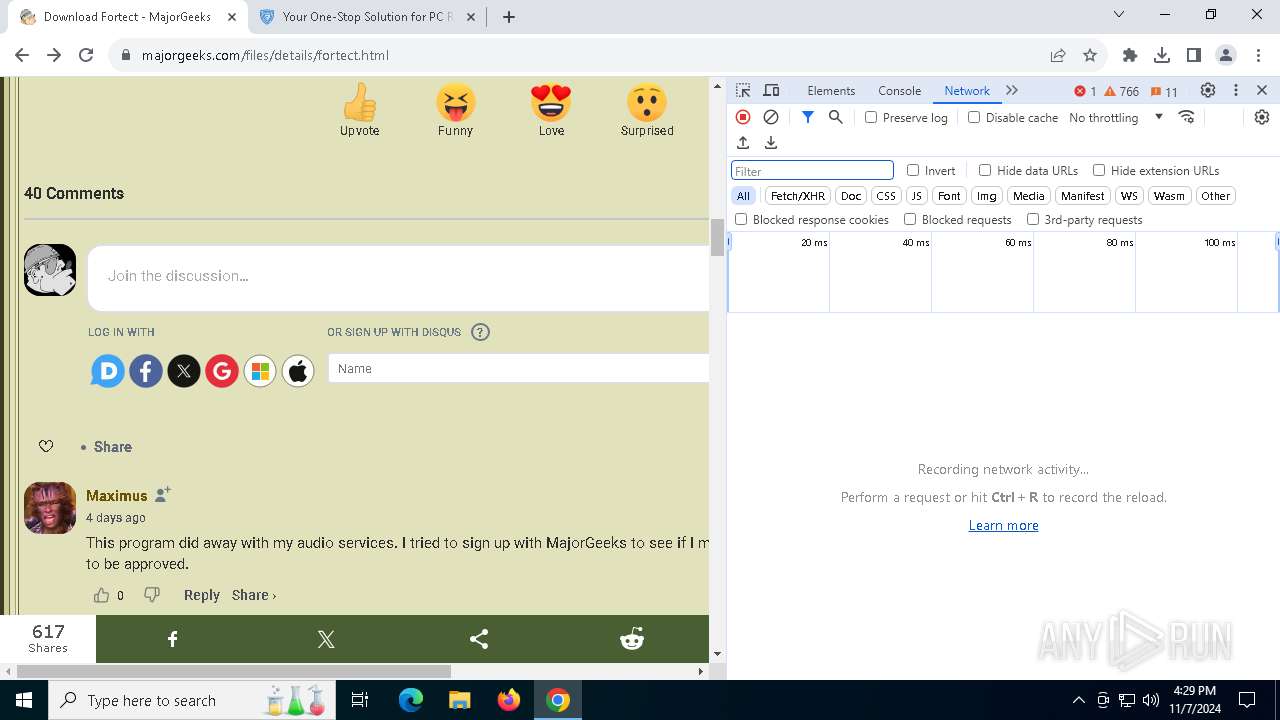The width and height of the screenshot is (1280, 720).
Task: Log in with Facebook icon
Action: tap(146, 372)
